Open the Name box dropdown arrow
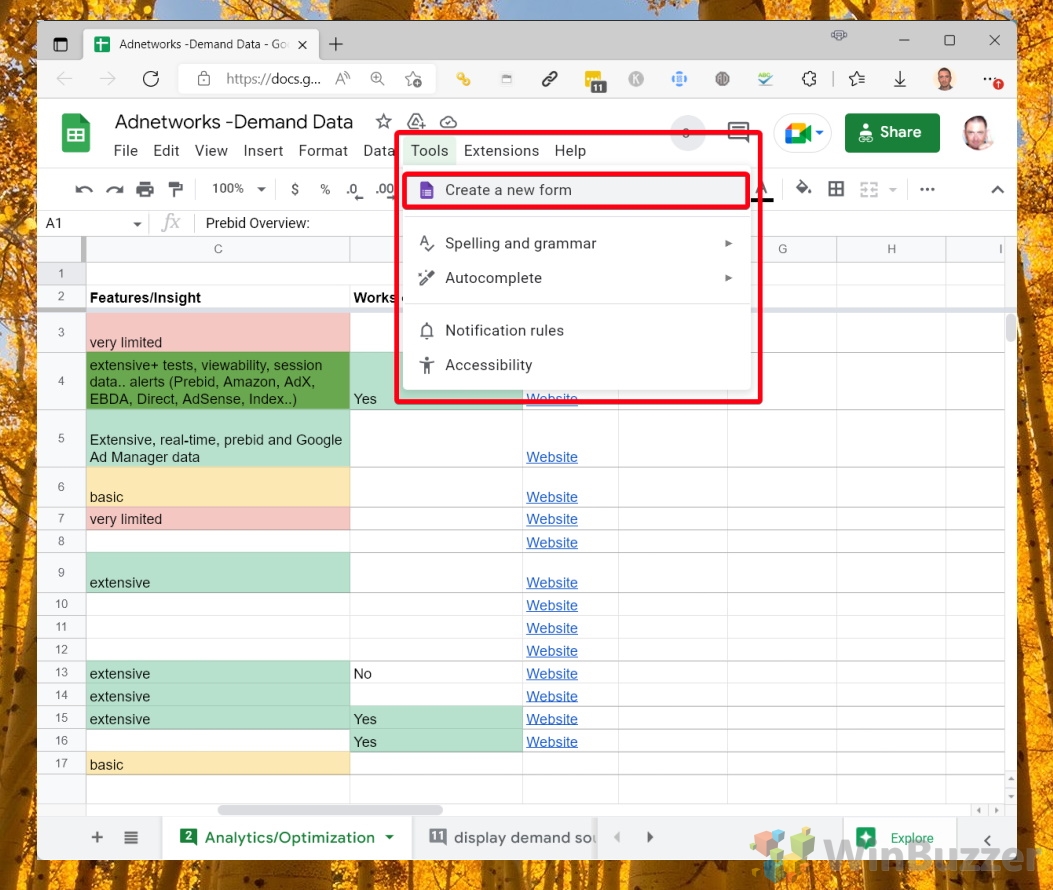 coord(137,224)
